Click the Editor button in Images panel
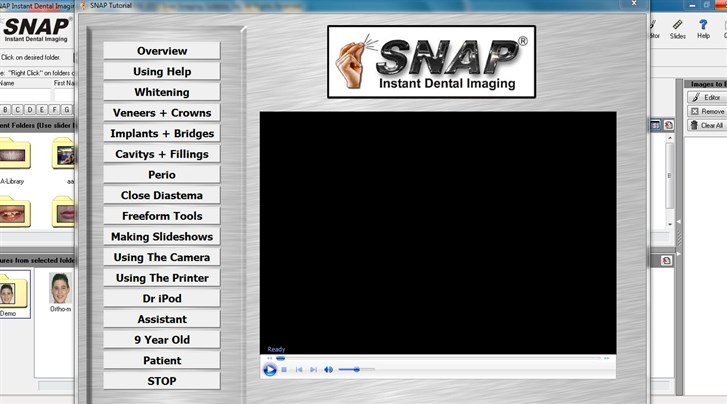 [707, 97]
